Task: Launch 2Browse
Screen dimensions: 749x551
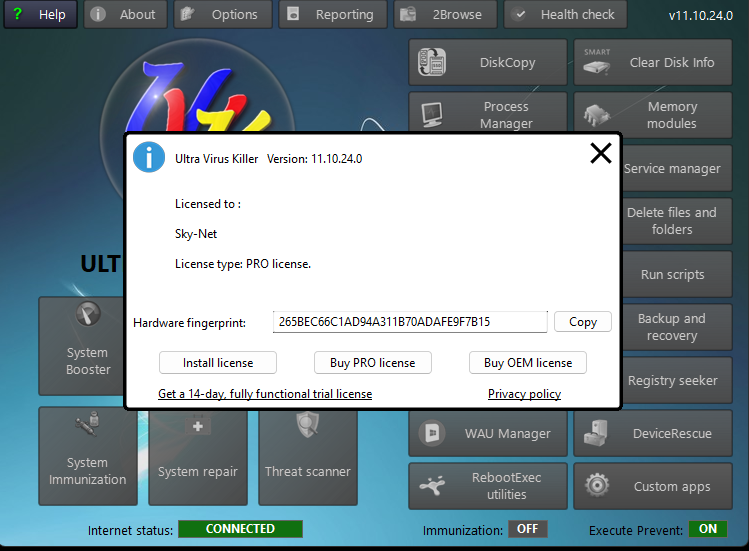Action: point(445,14)
